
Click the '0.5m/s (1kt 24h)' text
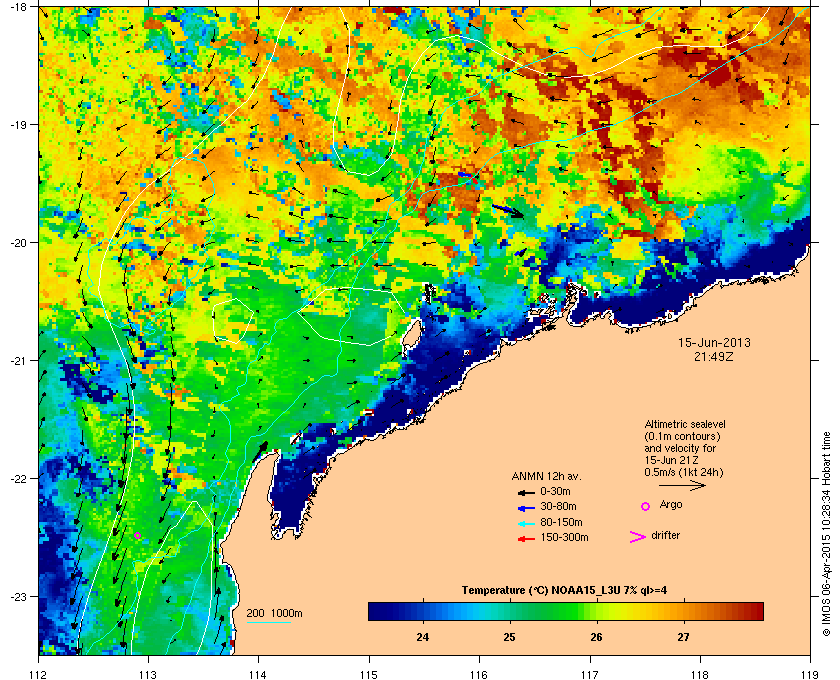[x=684, y=473]
